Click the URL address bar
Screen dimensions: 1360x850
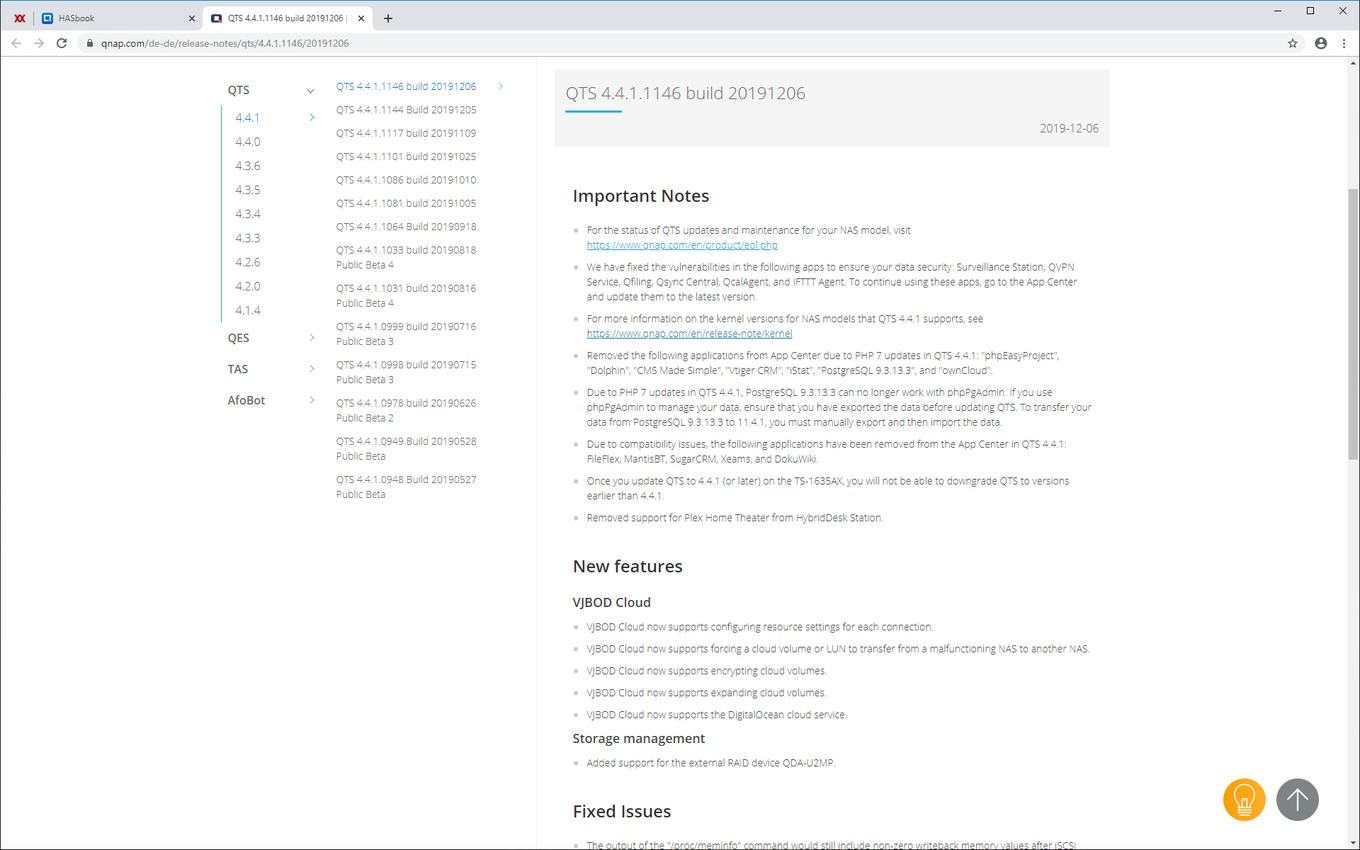pos(680,43)
